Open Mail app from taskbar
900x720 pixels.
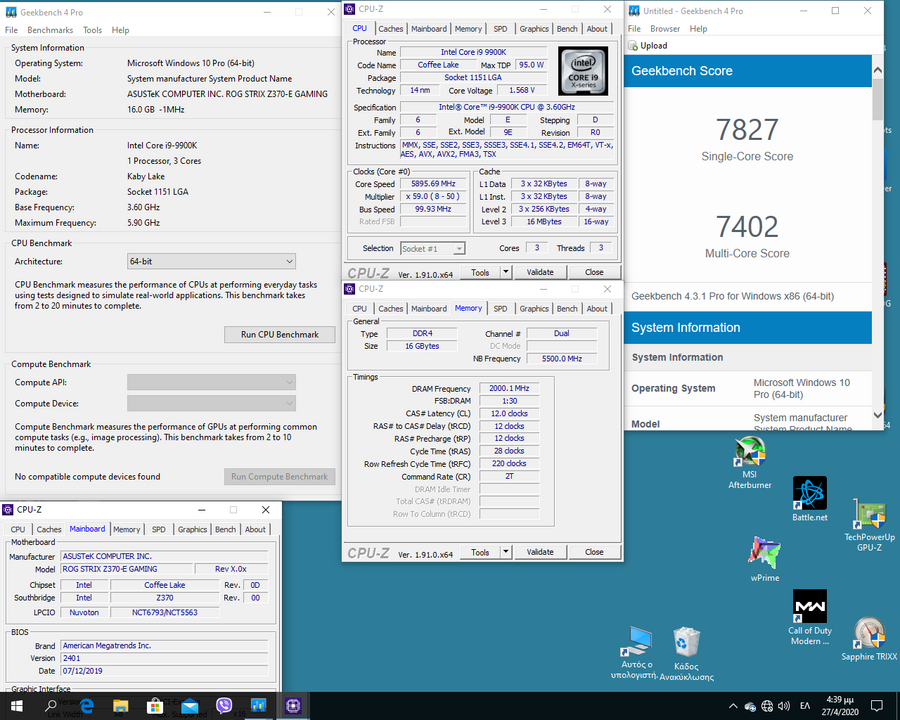pyautogui.click(x=189, y=706)
